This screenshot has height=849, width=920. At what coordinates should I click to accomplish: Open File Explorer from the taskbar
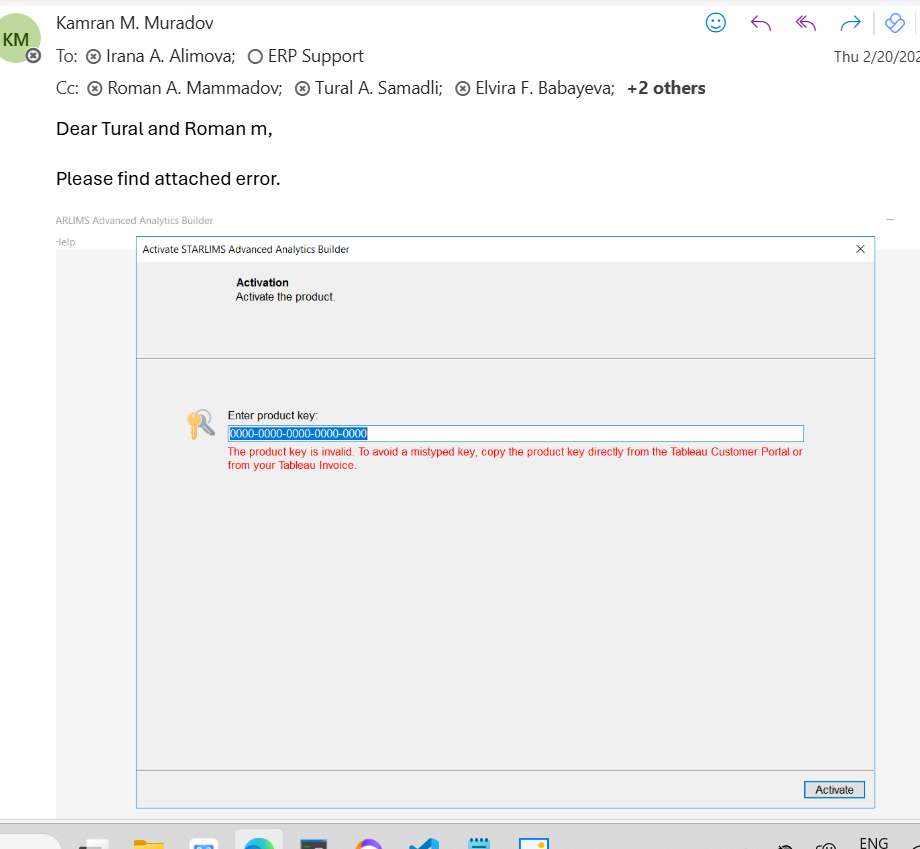pyautogui.click(x=148, y=844)
